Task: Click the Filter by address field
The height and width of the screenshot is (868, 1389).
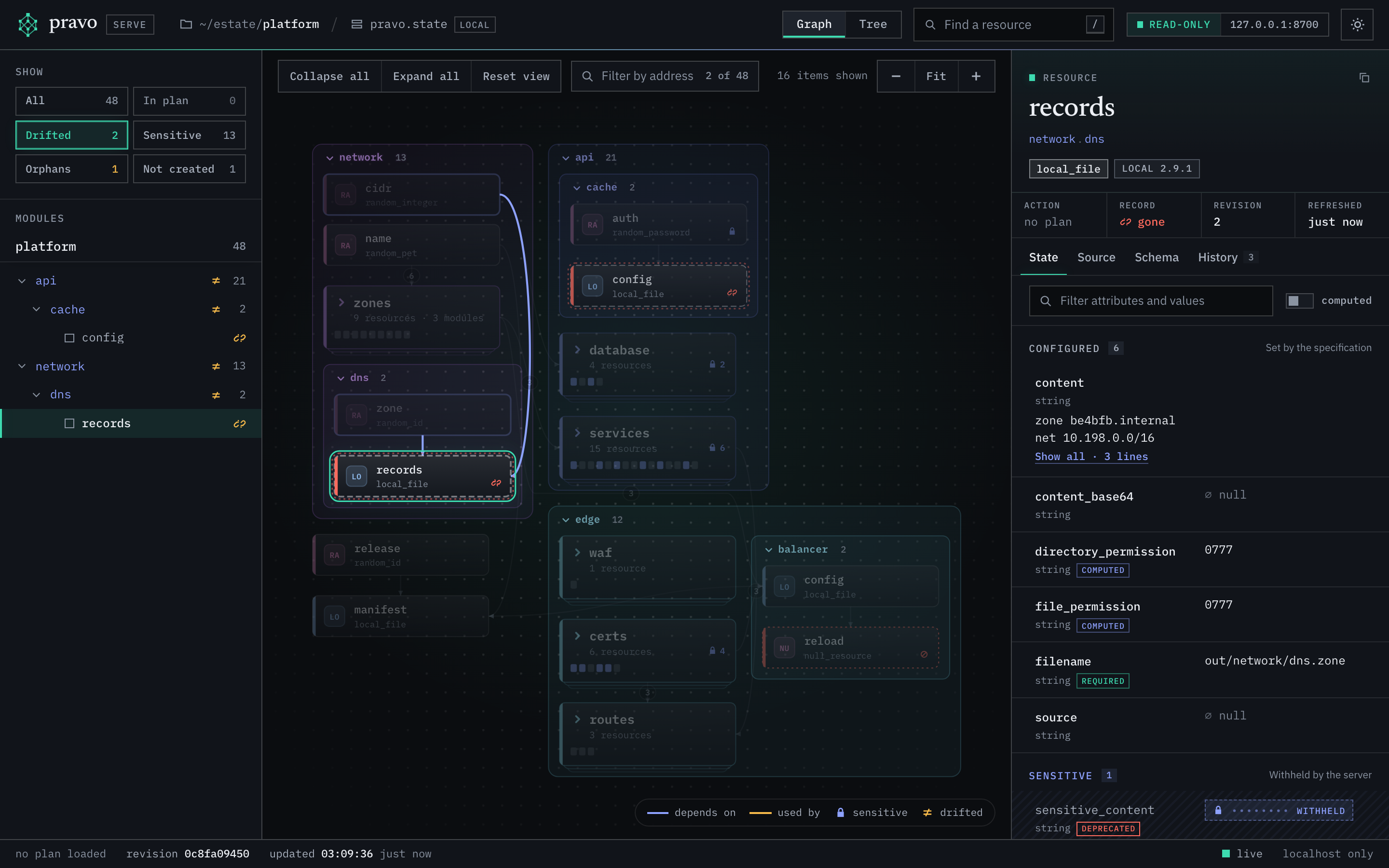Action: tap(665, 76)
